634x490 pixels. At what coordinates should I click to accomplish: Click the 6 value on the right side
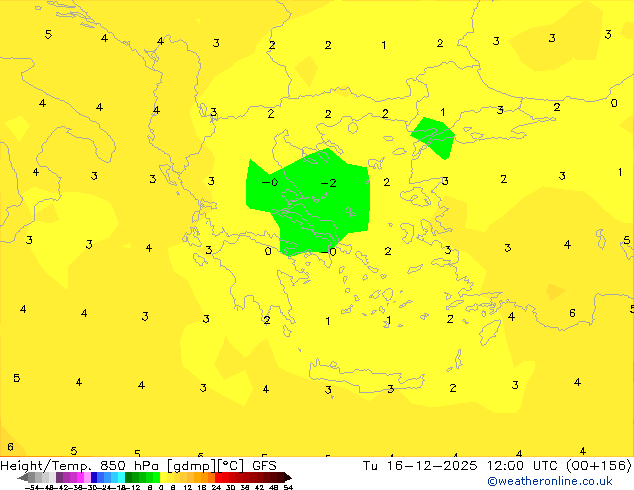[572, 313]
